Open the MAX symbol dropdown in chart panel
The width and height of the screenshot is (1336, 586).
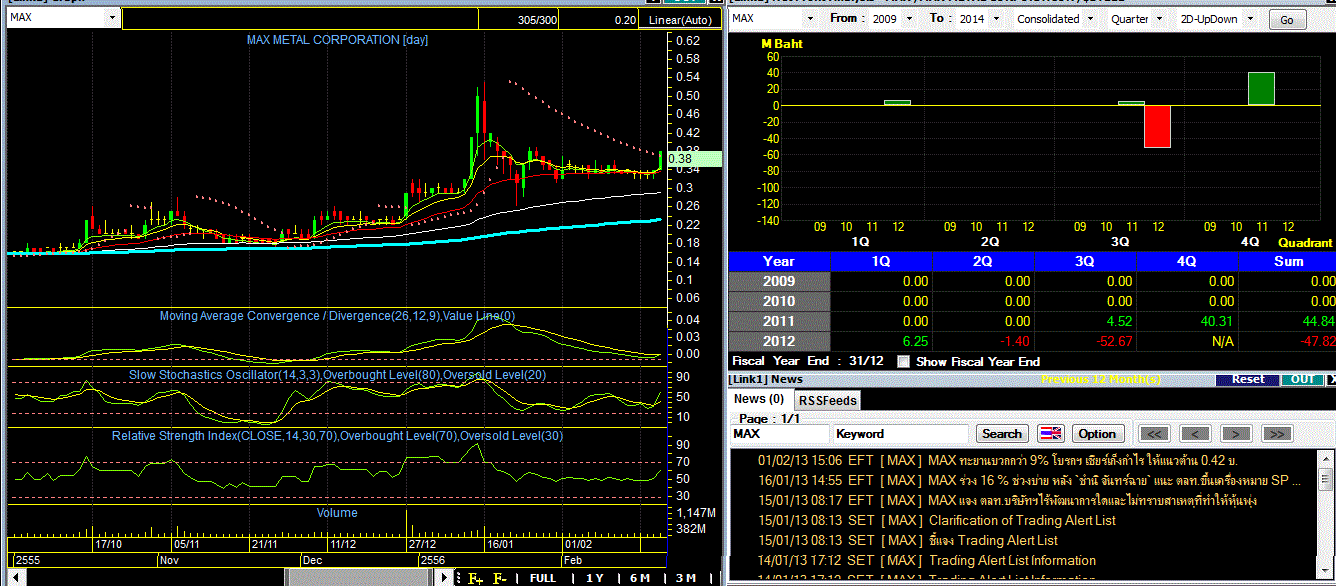coord(112,19)
